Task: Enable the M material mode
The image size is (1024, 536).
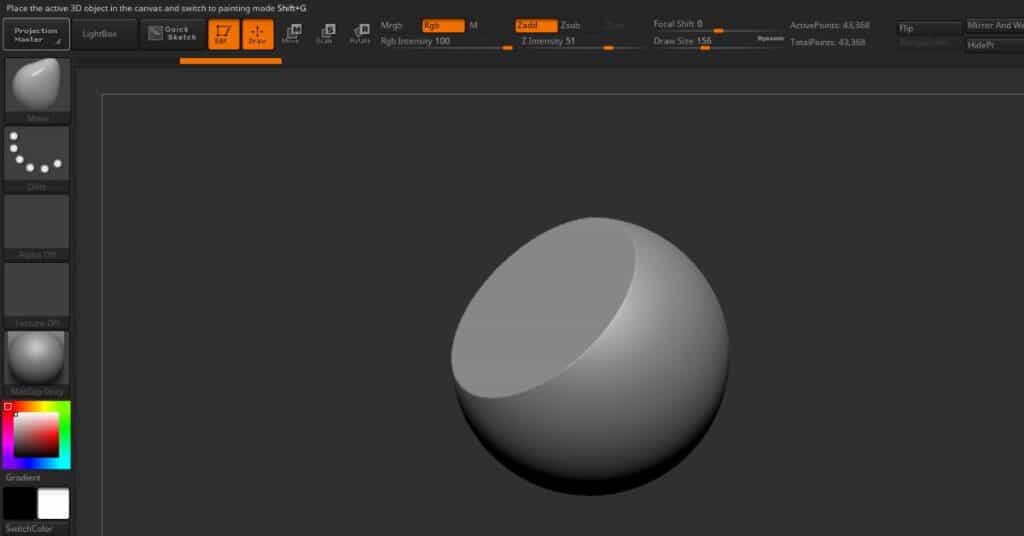Action: pos(473,25)
